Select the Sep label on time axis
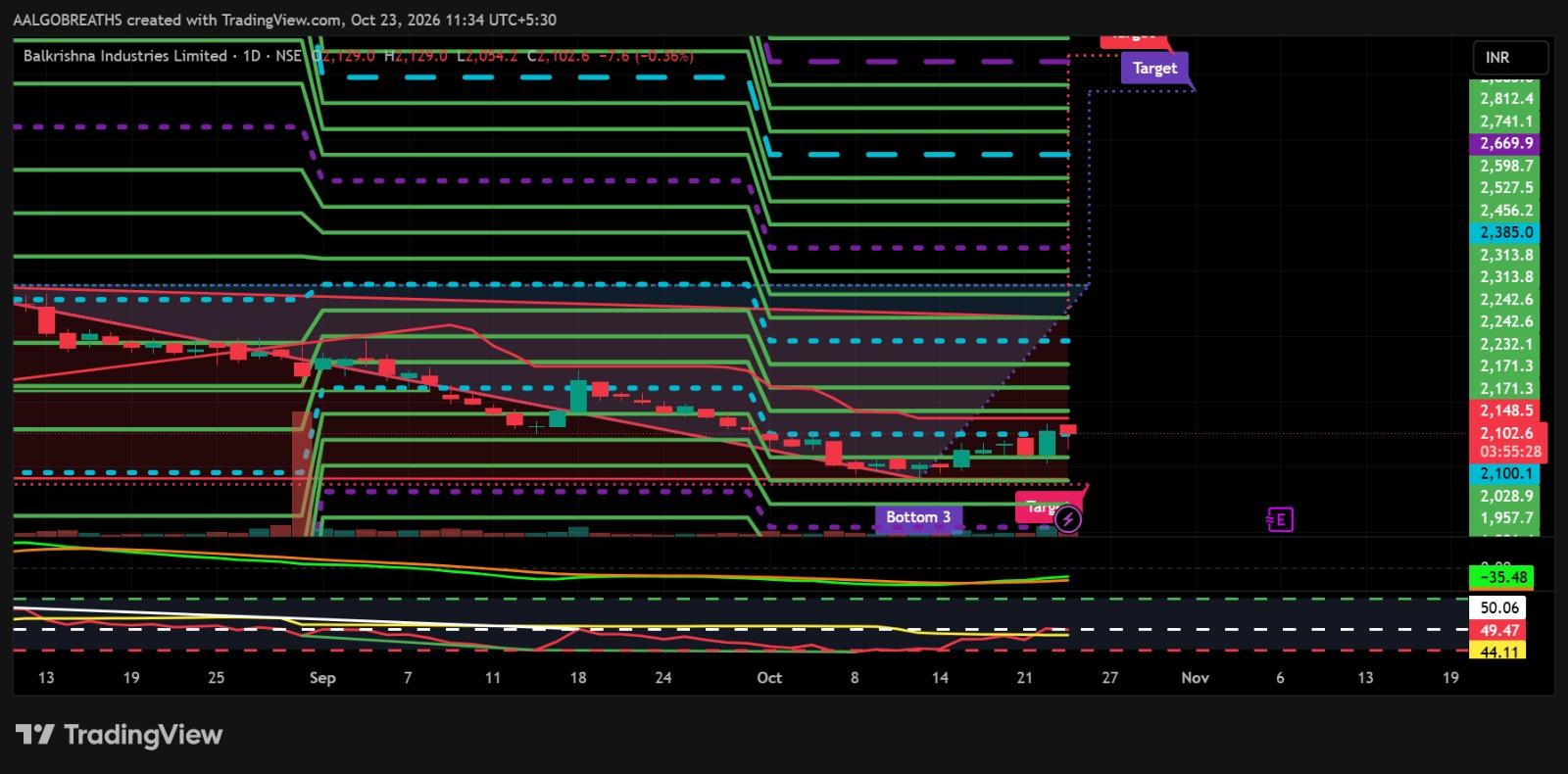Screen dimensions: 1568x774 tap(322, 677)
